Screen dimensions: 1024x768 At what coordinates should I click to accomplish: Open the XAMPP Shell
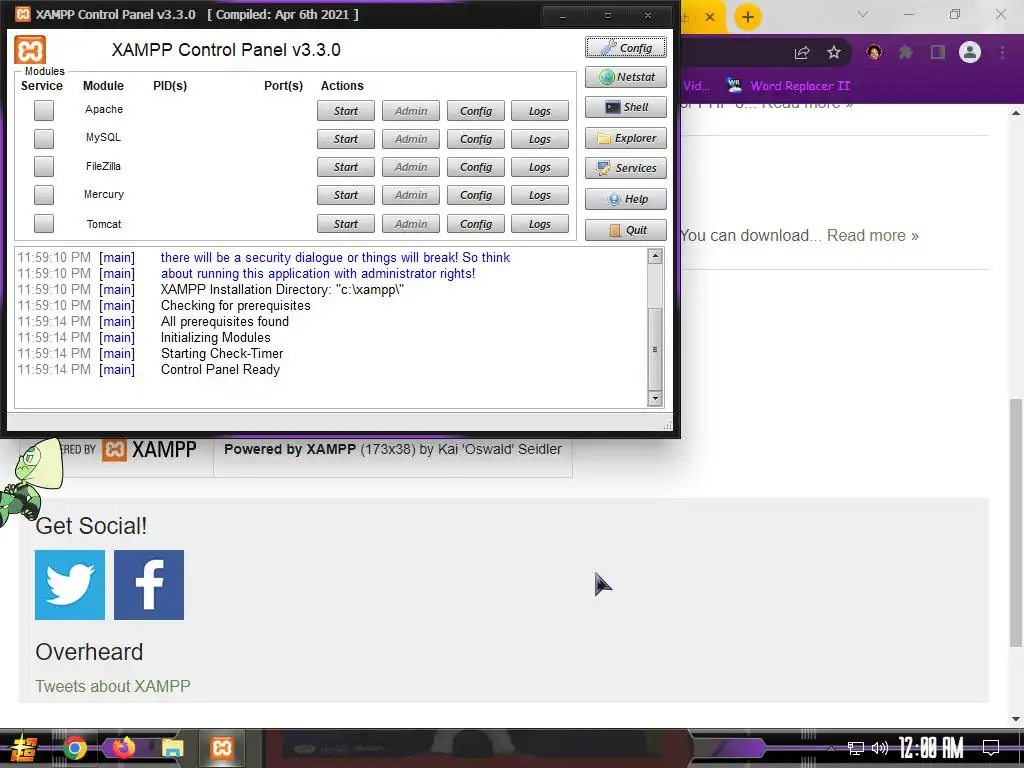point(626,107)
